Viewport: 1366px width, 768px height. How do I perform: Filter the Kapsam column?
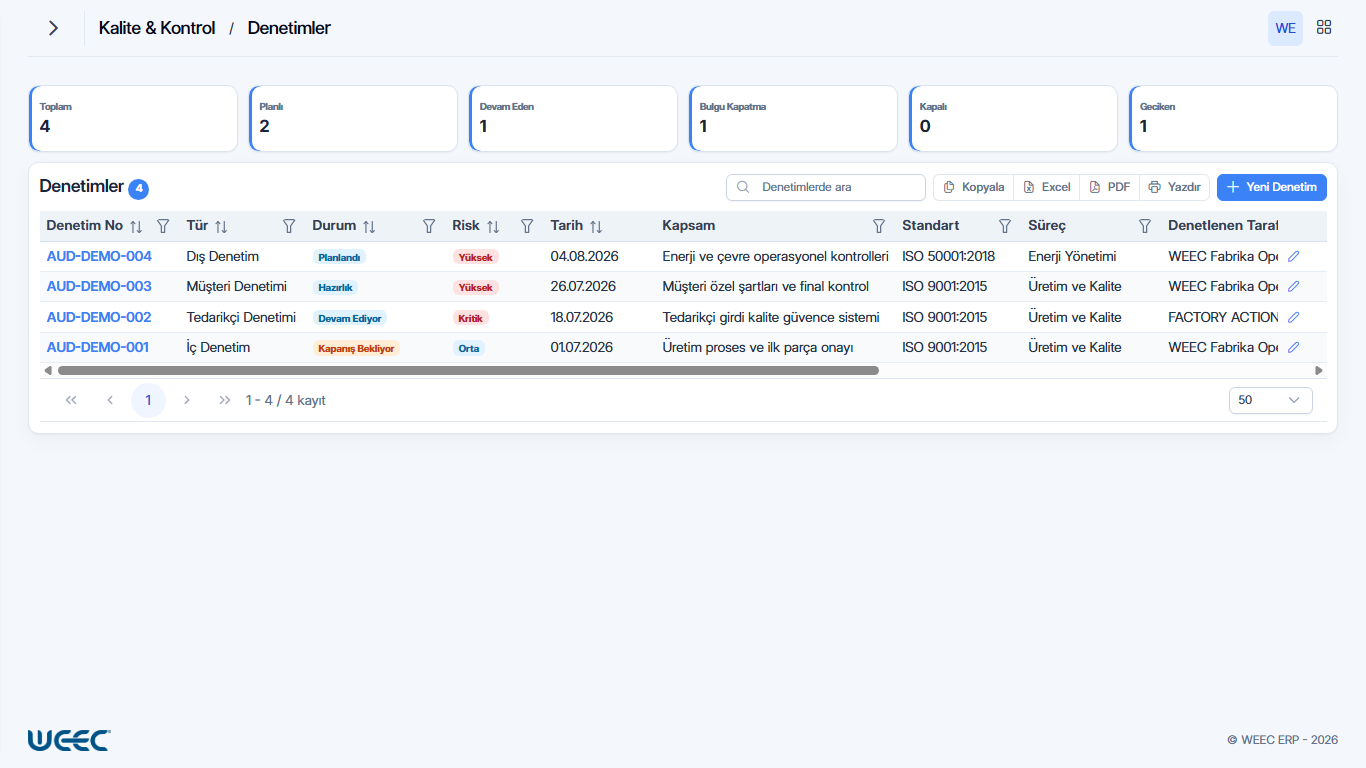coord(879,227)
